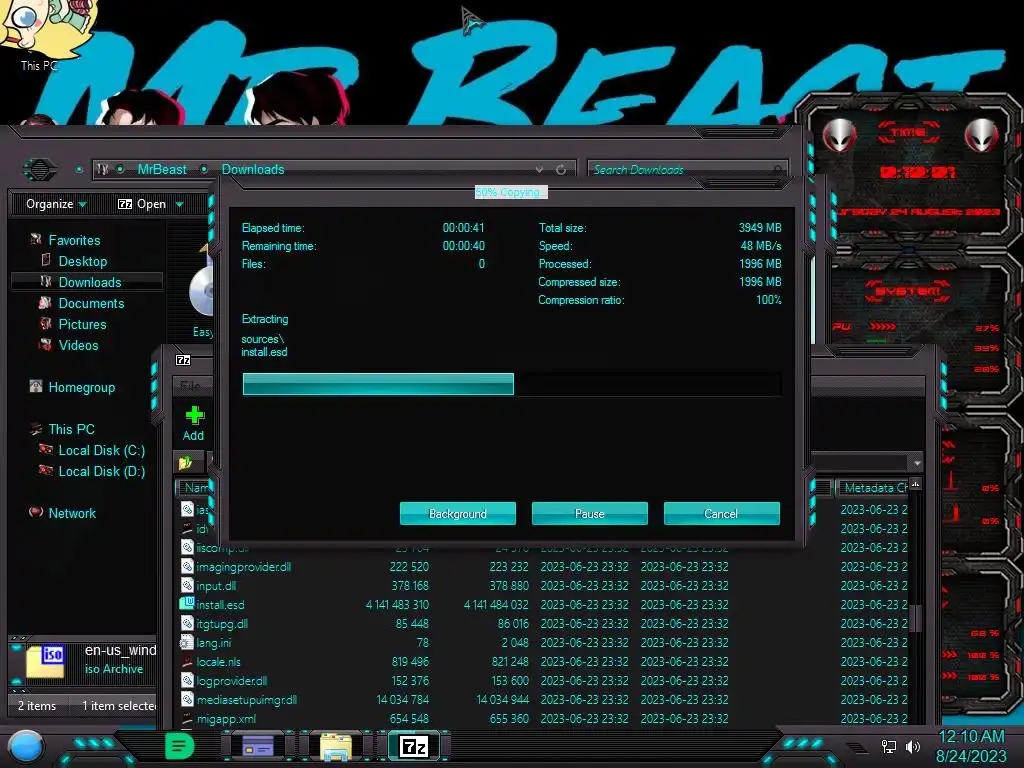Open File Explorer from taskbar
The height and width of the screenshot is (768, 1024).
[336, 746]
